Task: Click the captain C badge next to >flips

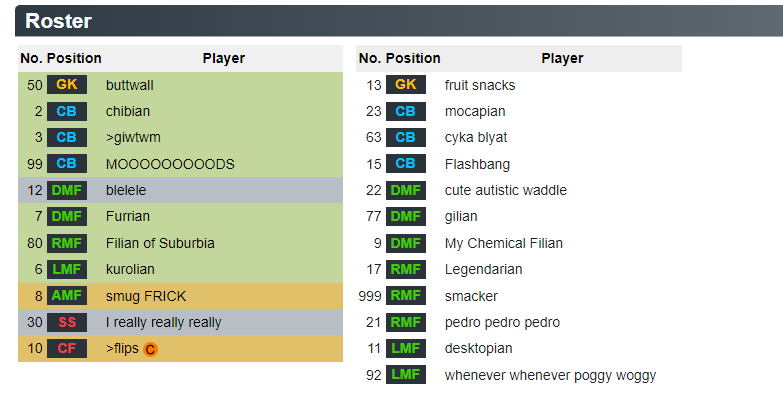Action: click(x=150, y=349)
